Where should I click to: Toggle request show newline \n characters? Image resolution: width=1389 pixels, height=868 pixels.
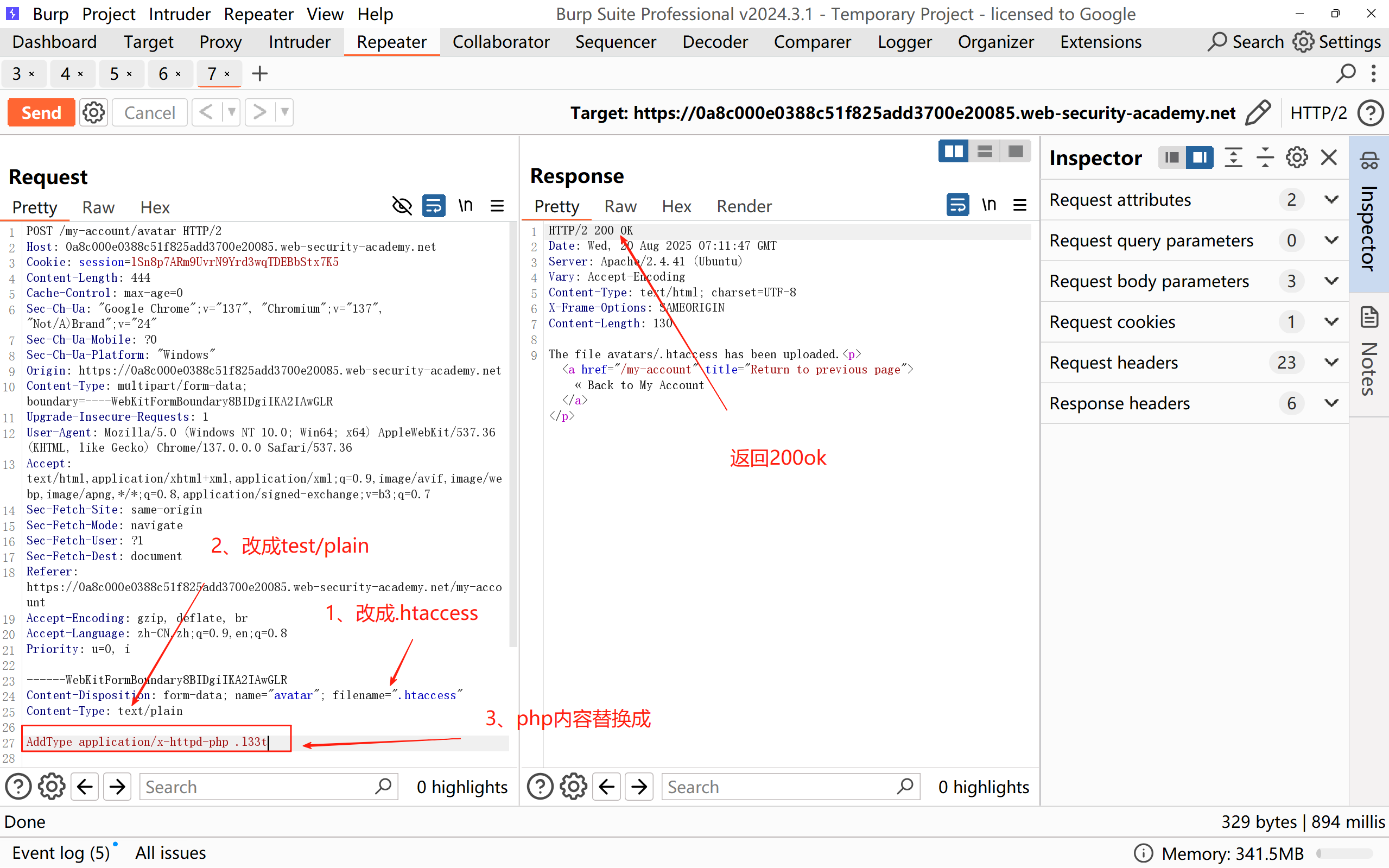coord(466,206)
